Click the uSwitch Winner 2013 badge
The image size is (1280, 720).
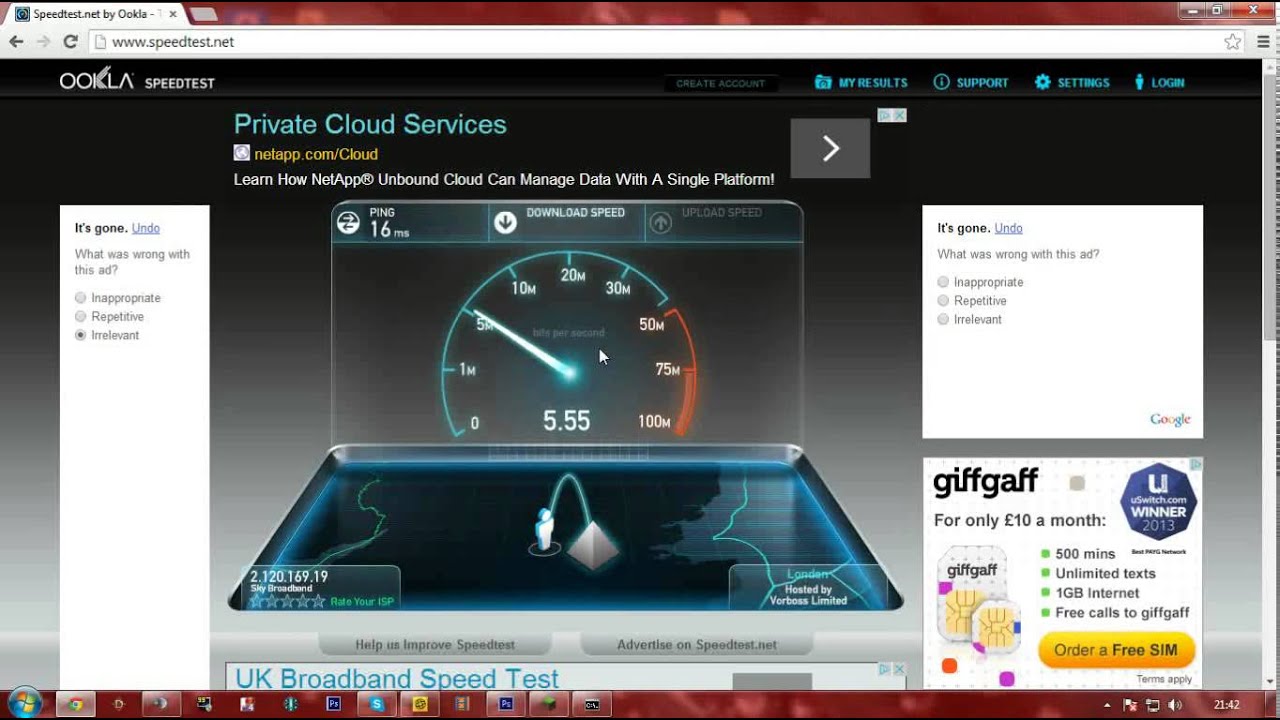pos(1159,503)
